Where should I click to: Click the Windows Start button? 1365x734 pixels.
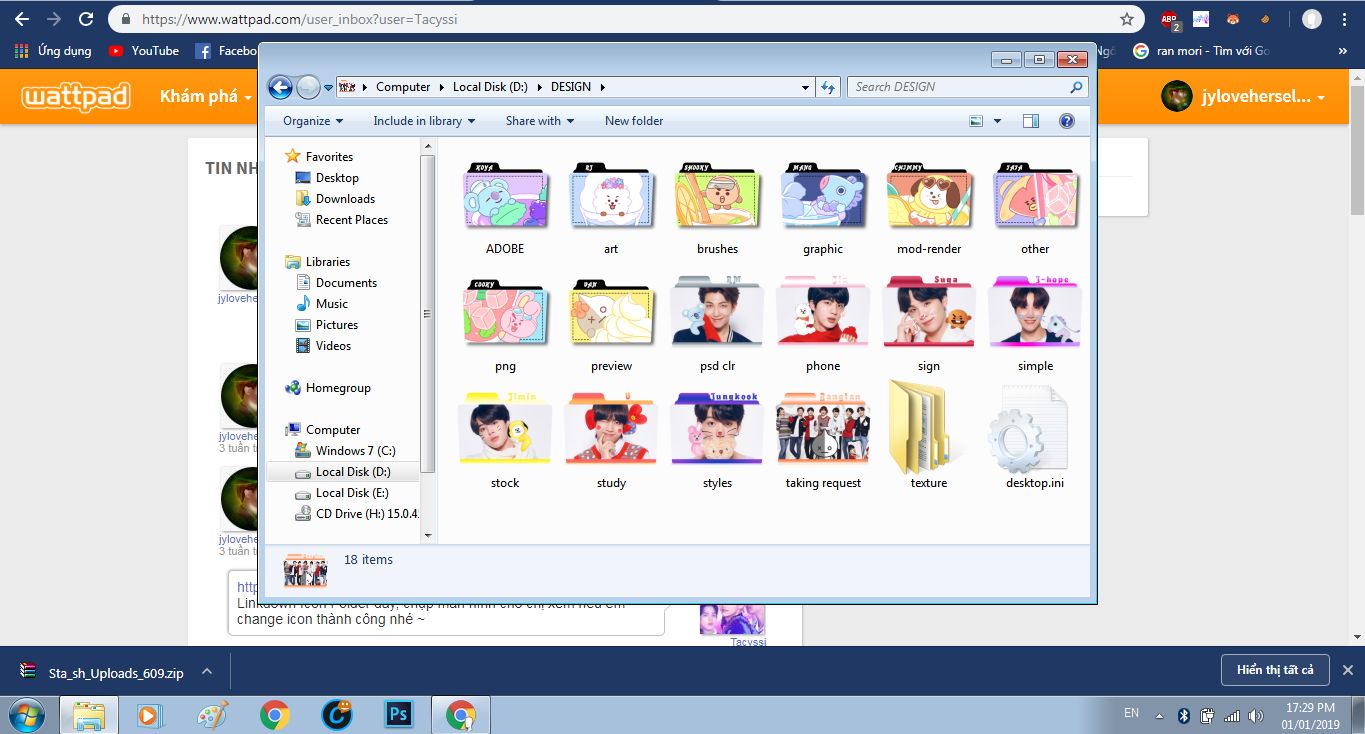28,715
